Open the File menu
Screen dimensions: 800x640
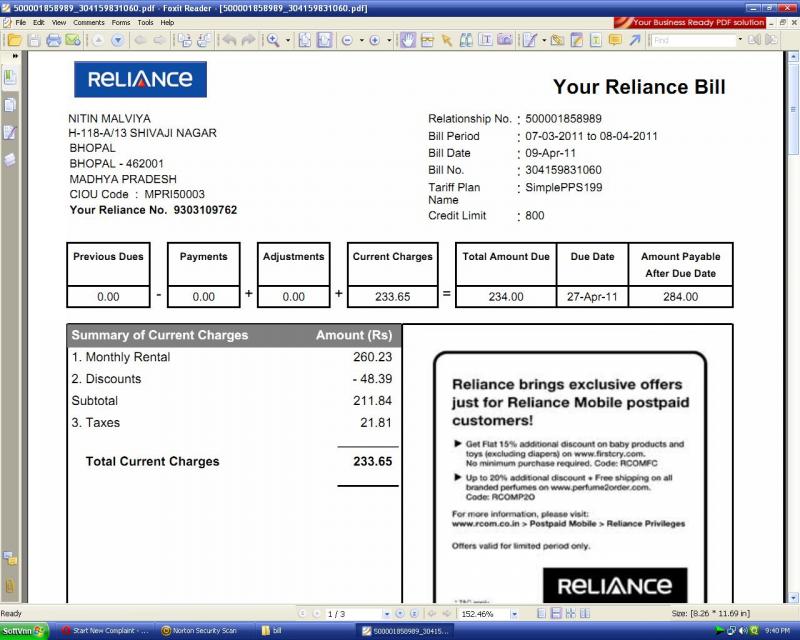(20, 22)
